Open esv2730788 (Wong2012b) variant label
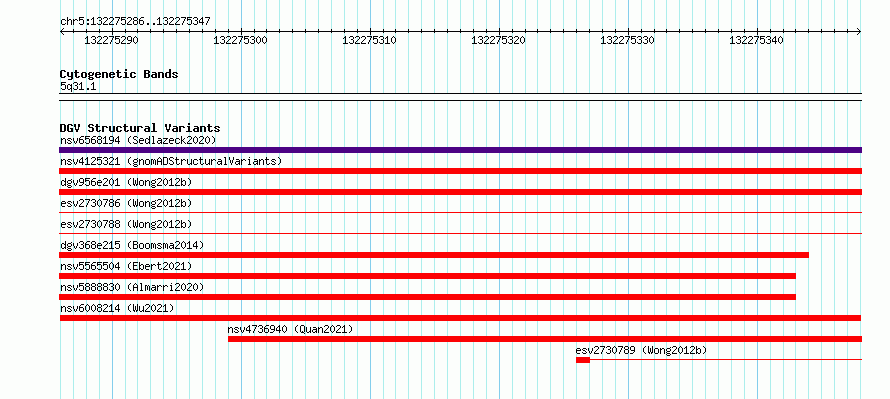 126,224
